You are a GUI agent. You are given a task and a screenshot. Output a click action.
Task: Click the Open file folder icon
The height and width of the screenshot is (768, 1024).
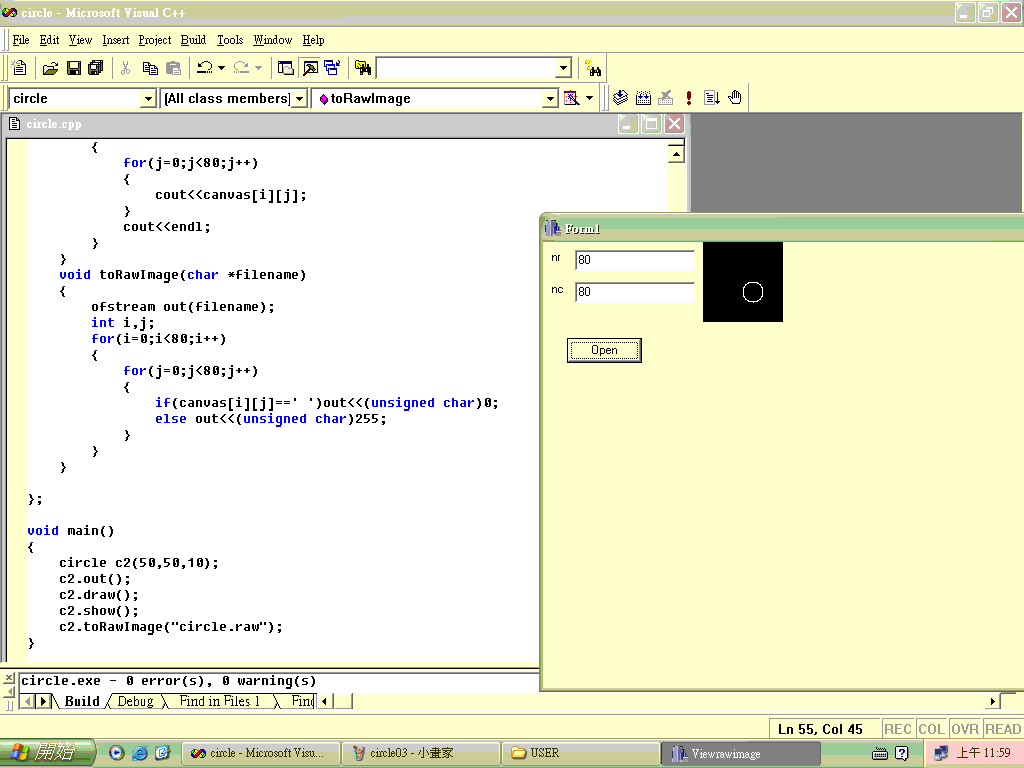tap(50, 68)
